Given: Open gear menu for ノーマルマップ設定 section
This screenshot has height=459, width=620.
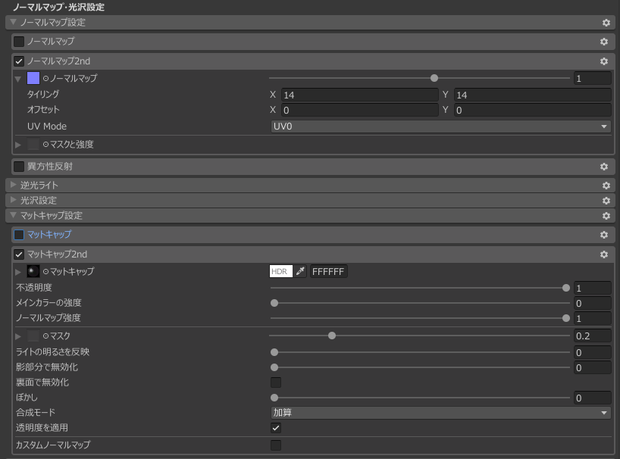Looking at the screenshot, I should tap(606, 23).
